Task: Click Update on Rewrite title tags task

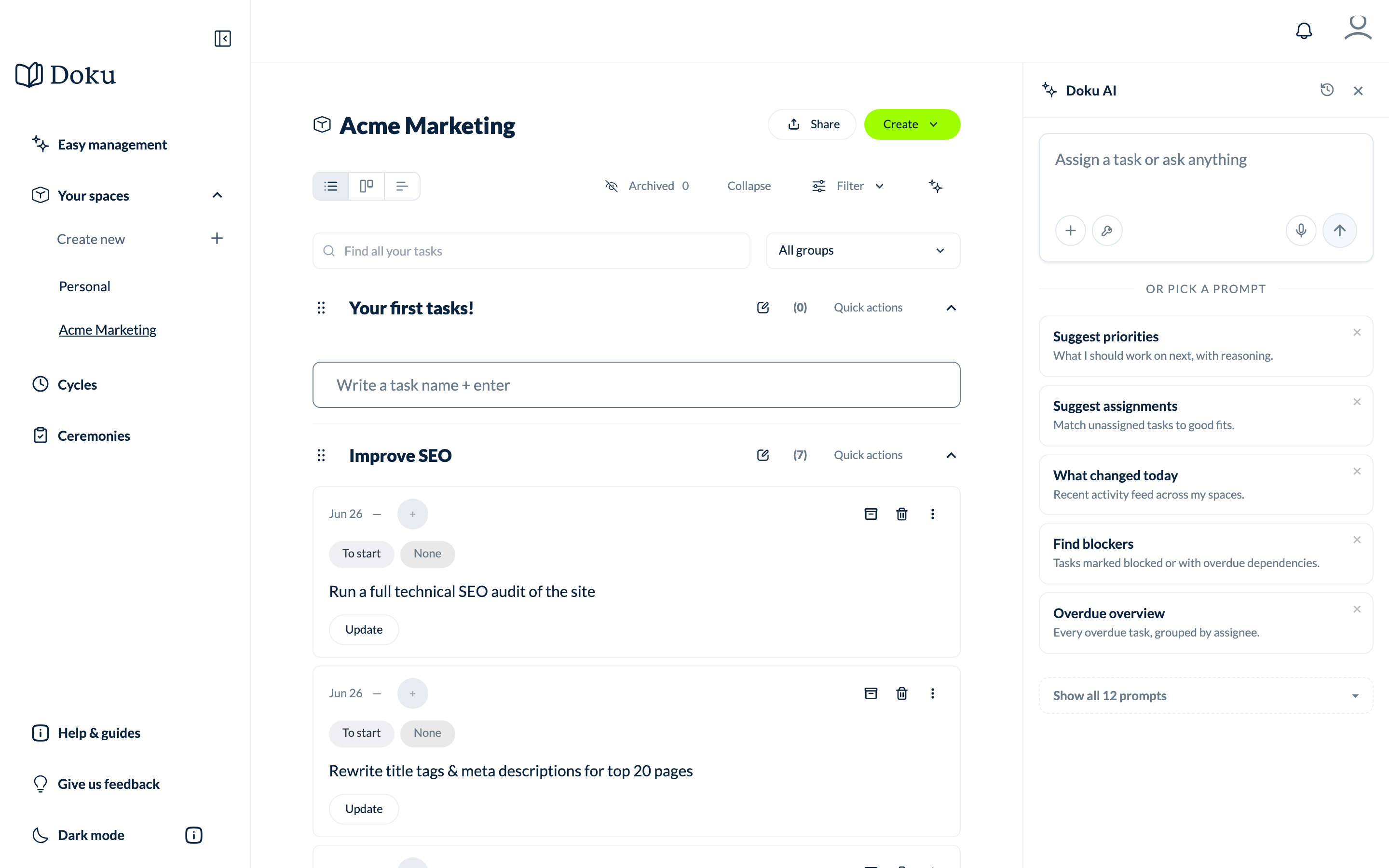Action: 364,810
